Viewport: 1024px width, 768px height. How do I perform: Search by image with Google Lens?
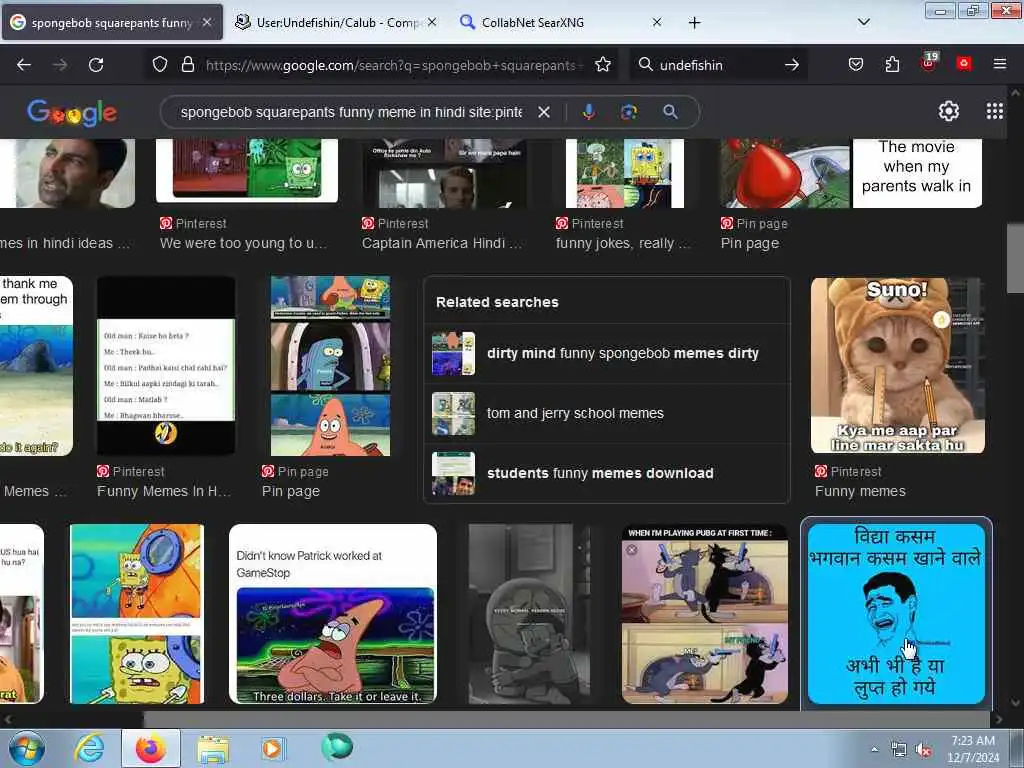(x=628, y=112)
